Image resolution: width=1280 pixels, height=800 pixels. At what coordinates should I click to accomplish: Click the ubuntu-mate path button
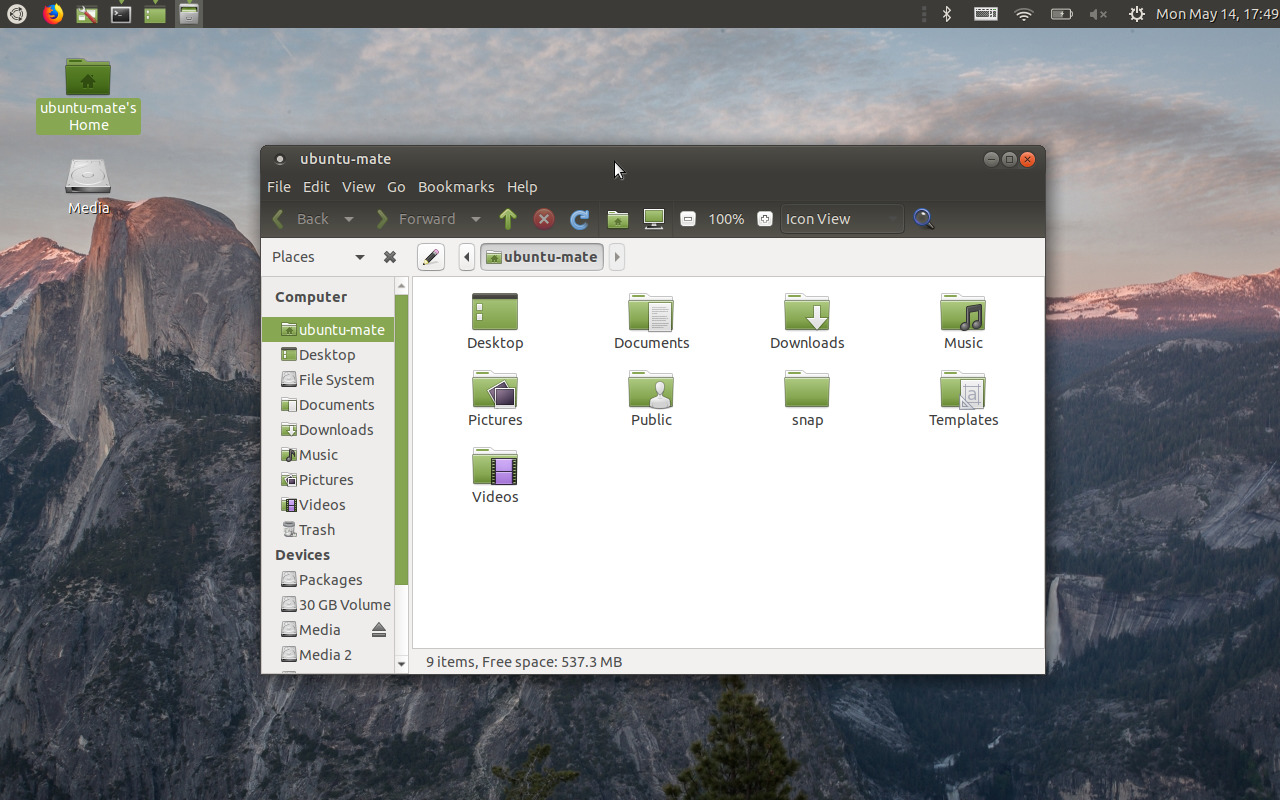(541, 257)
